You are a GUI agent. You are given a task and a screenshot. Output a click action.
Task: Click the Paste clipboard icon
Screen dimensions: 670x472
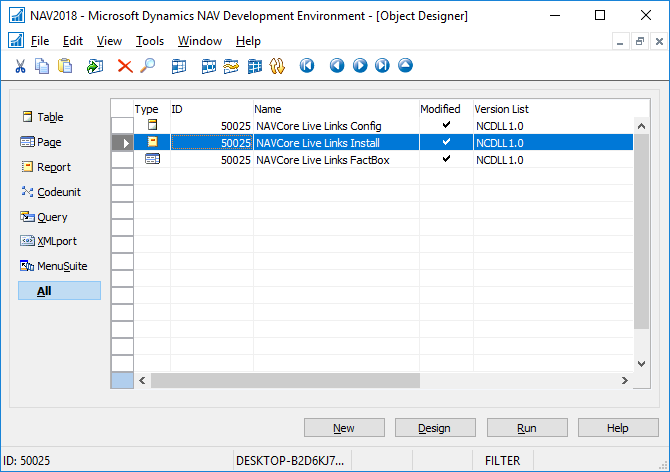65,66
